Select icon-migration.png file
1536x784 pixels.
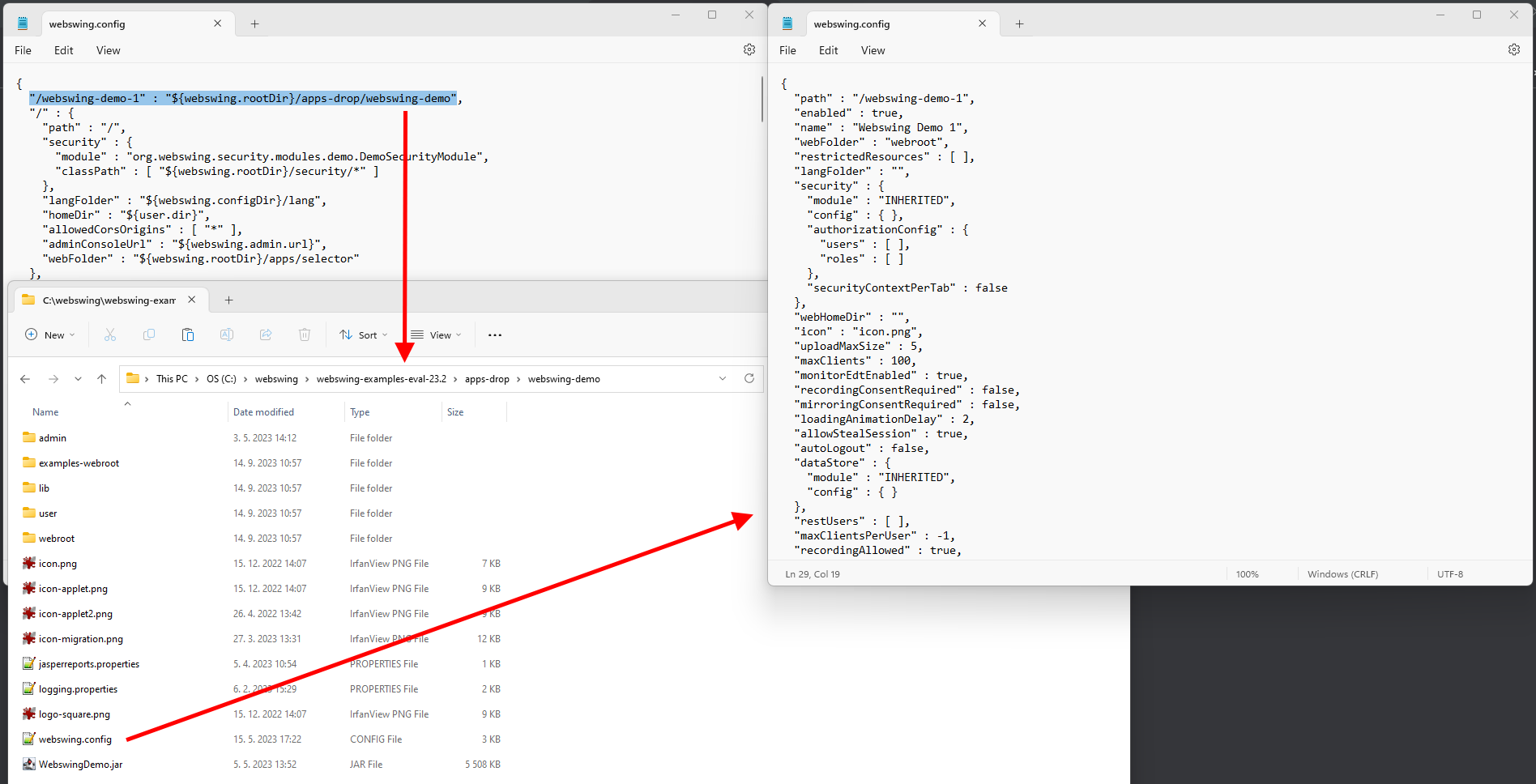coord(81,638)
